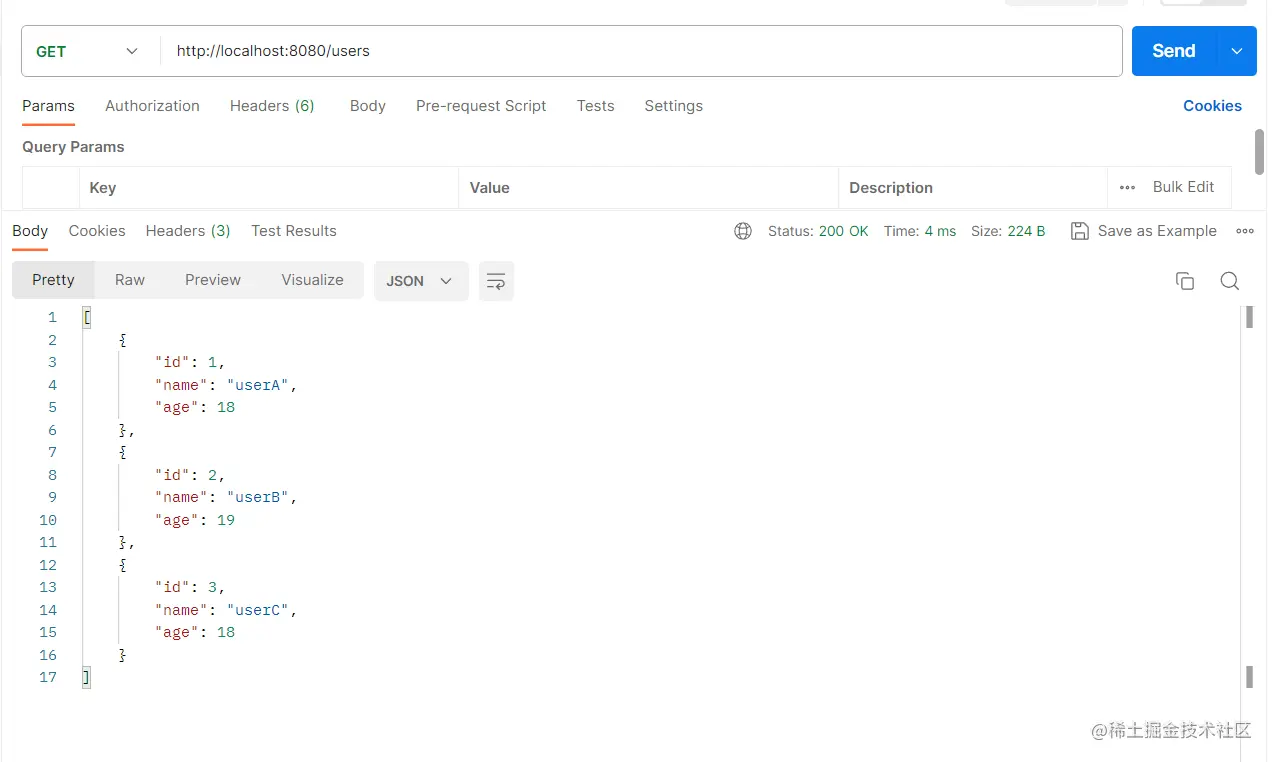The height and width of the screenshot is (762, 1273).
Task: Open the response Cookies tab
Action: point(97,231)
